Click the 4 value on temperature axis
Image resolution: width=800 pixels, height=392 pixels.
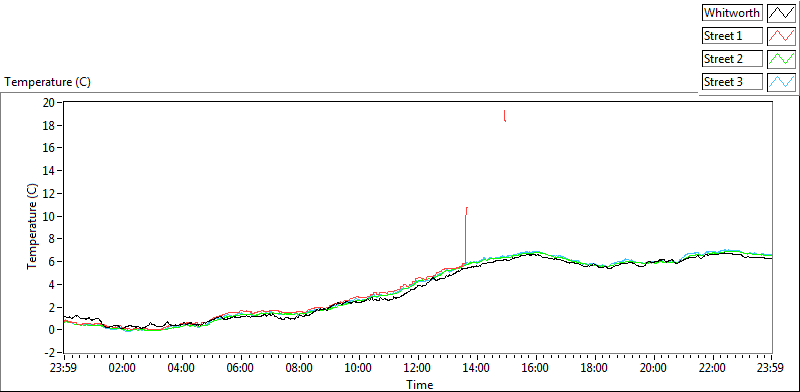click(53, 284)
